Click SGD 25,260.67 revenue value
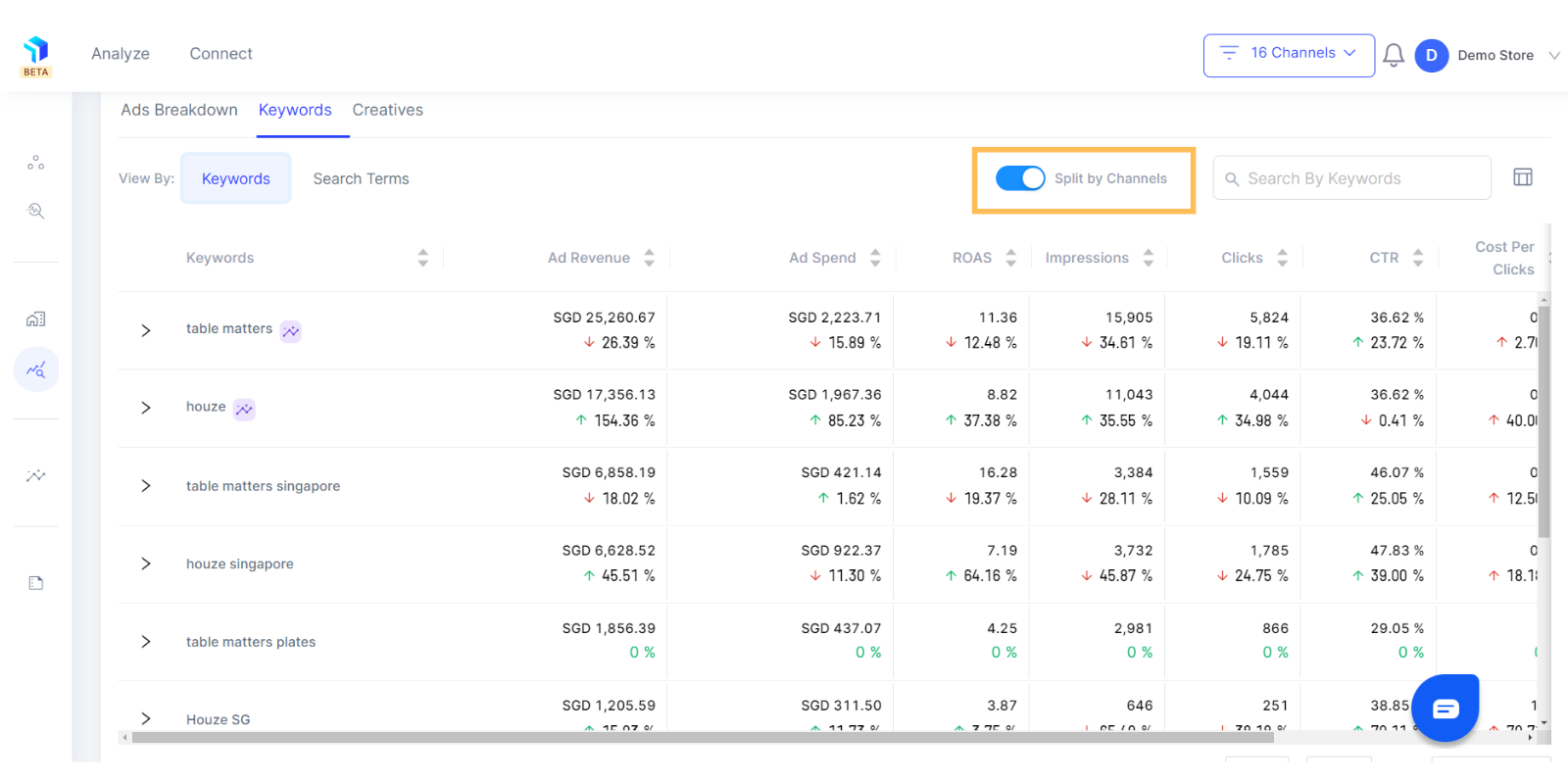 point(604,318)
